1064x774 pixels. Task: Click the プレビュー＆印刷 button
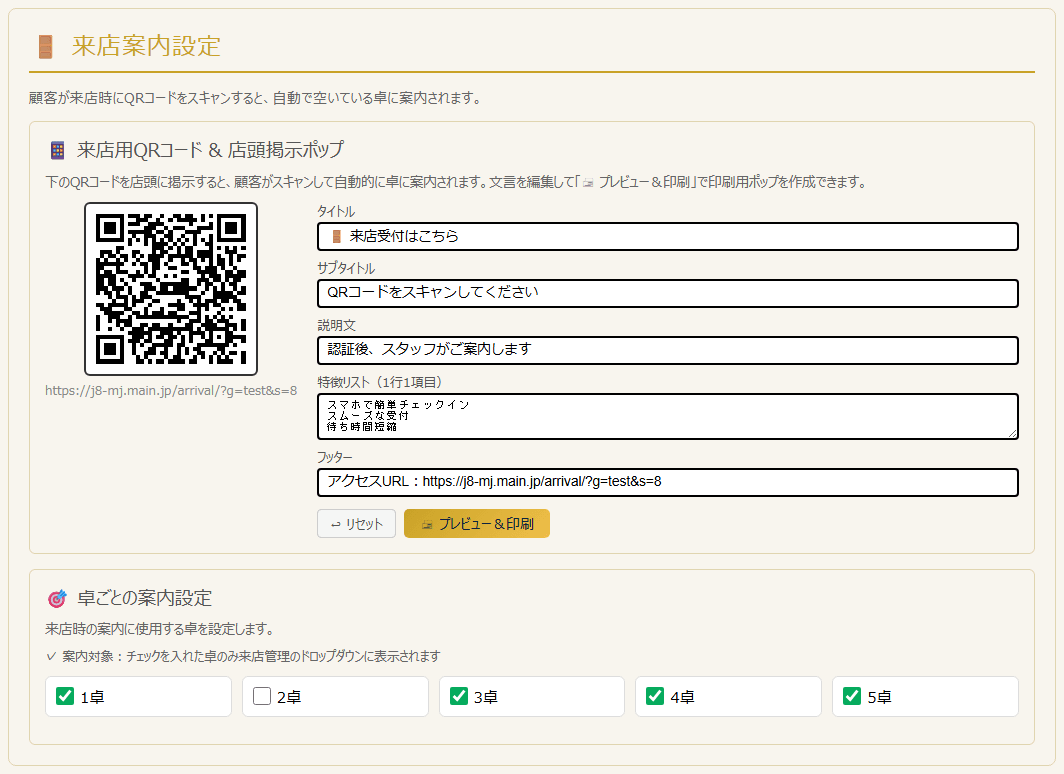[477, 524]
